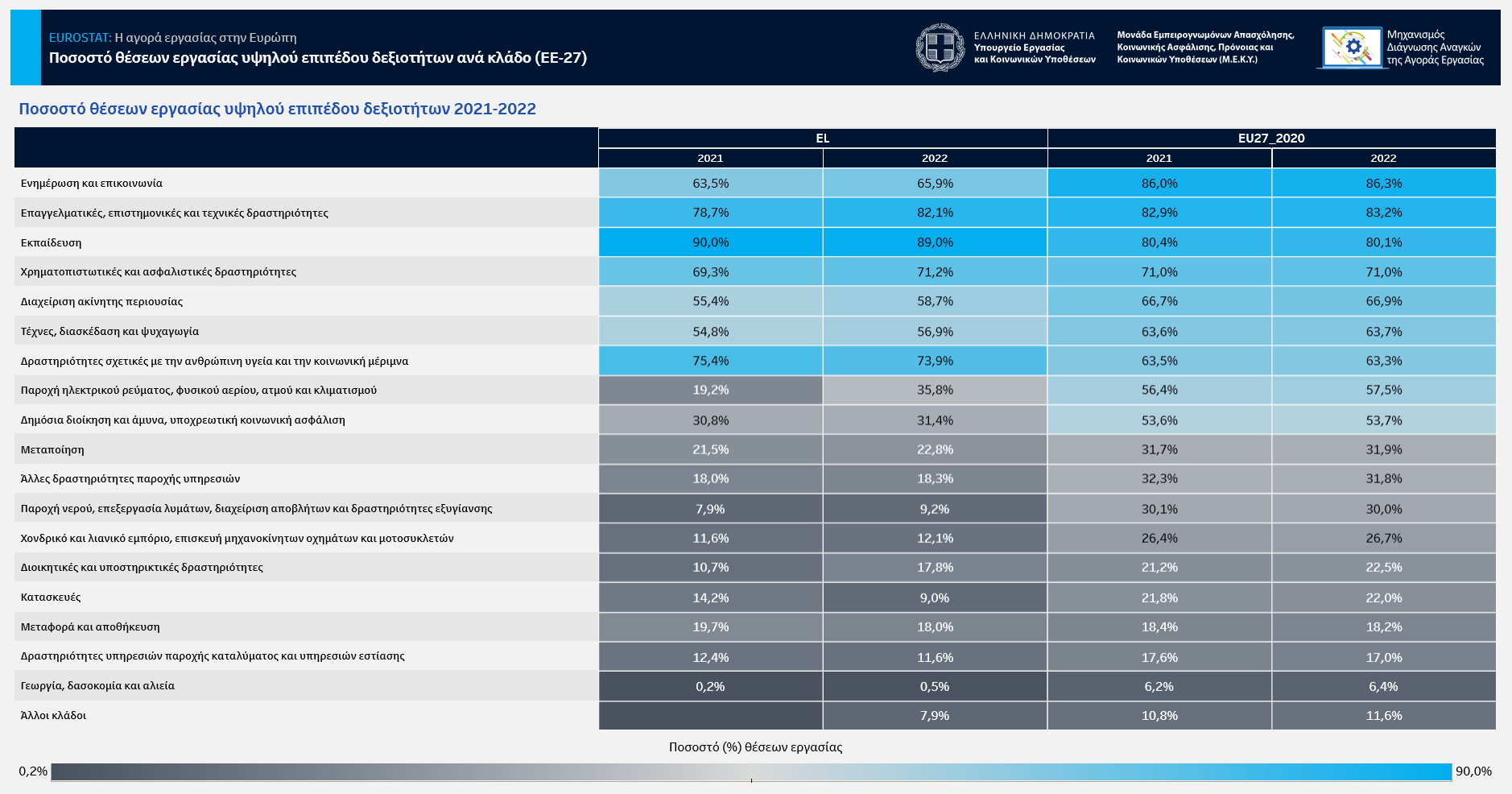1512x794 pixels.
Task: Click the Μεταφορά και αποθήκευση row label
Action: (x=90, y=627)
